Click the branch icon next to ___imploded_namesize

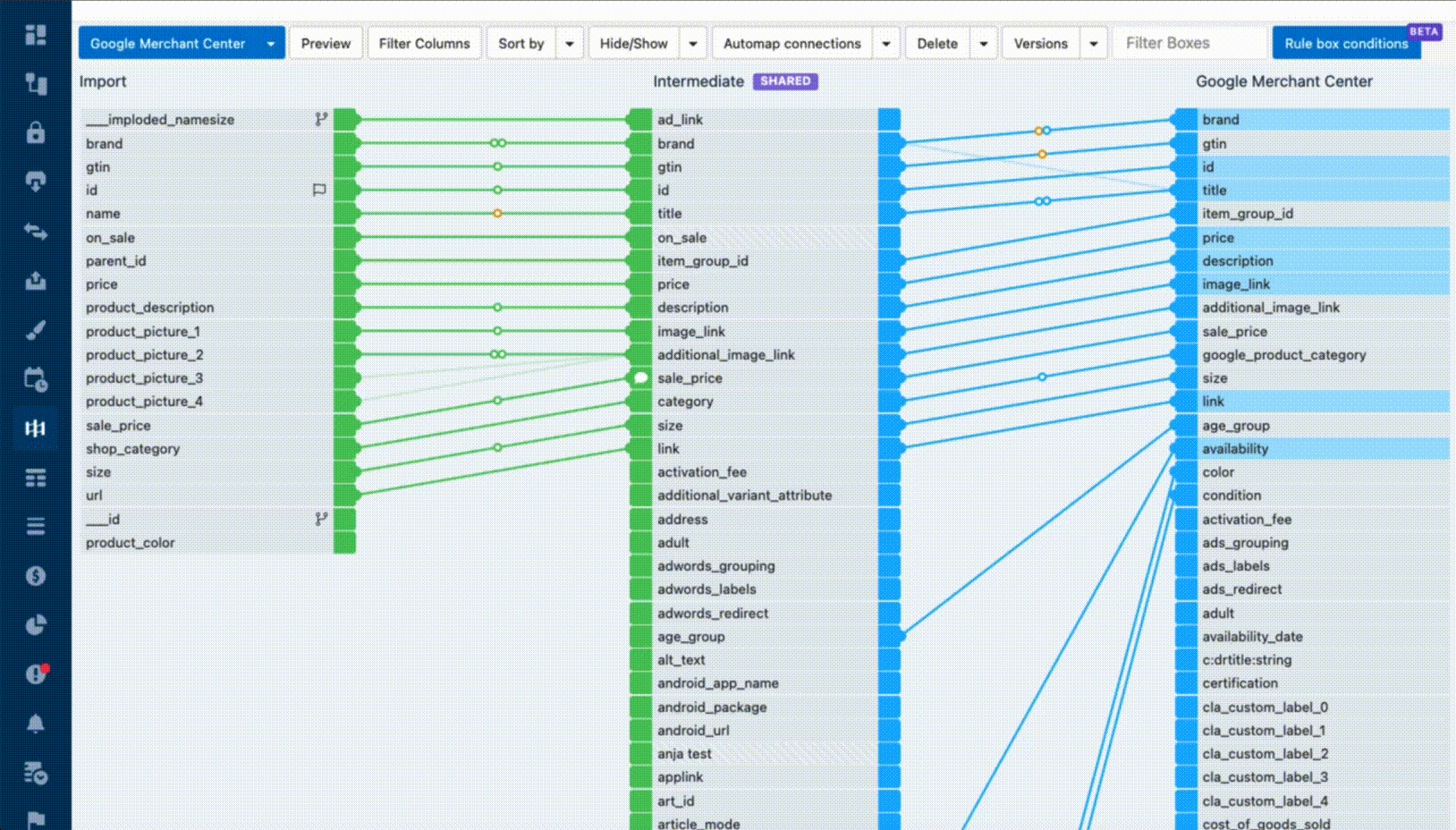(320, 116)
